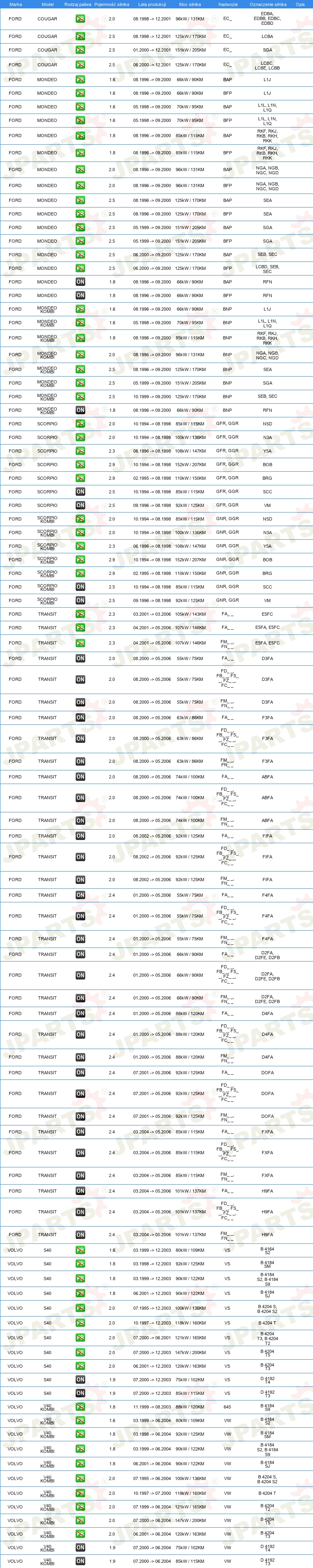
Task: Click petrol icon in VOLVO S40 1.6 row
Action: [x=80, y=1250]
